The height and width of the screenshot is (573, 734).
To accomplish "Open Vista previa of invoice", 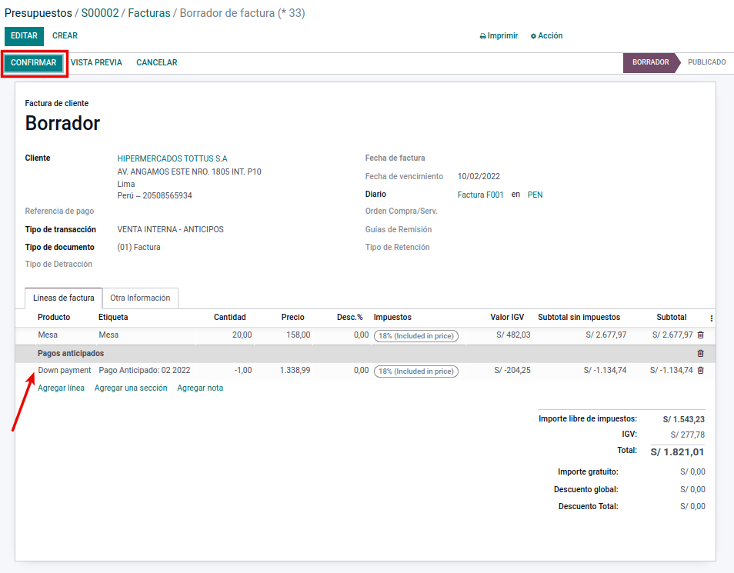I will 96,63.
